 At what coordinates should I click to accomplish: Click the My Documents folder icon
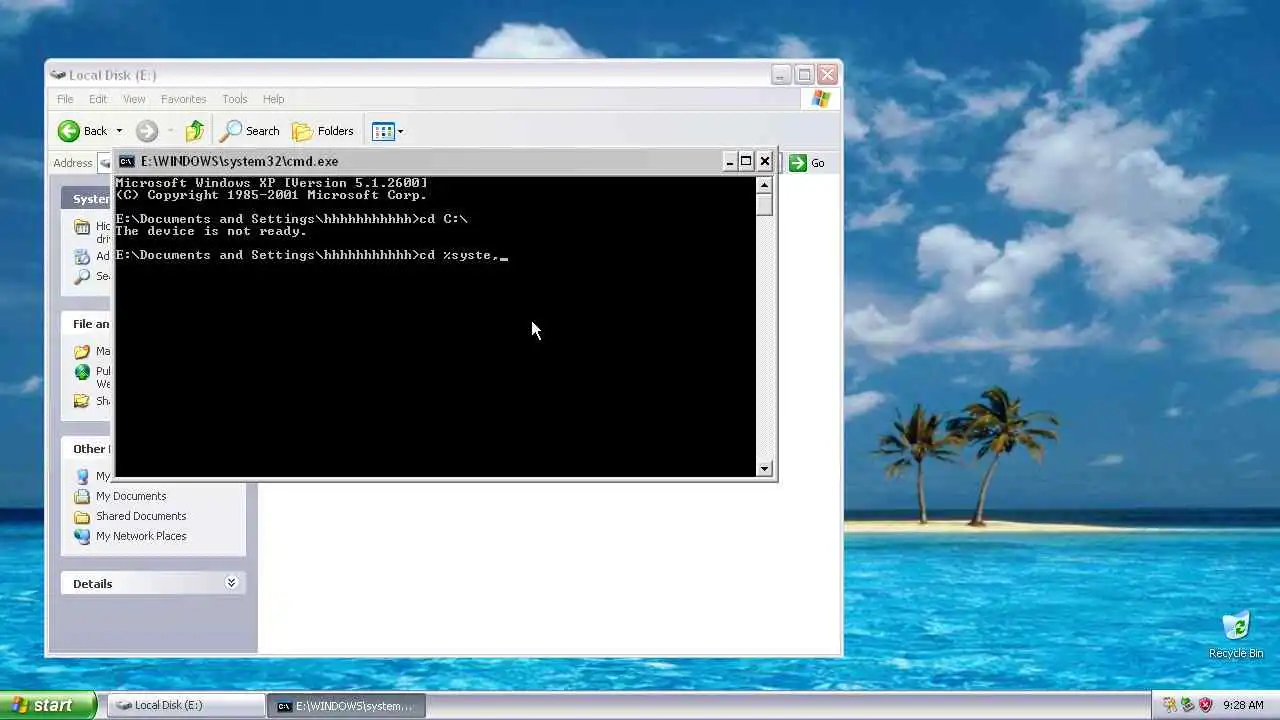pyautogui.click(x=82, y=496)
